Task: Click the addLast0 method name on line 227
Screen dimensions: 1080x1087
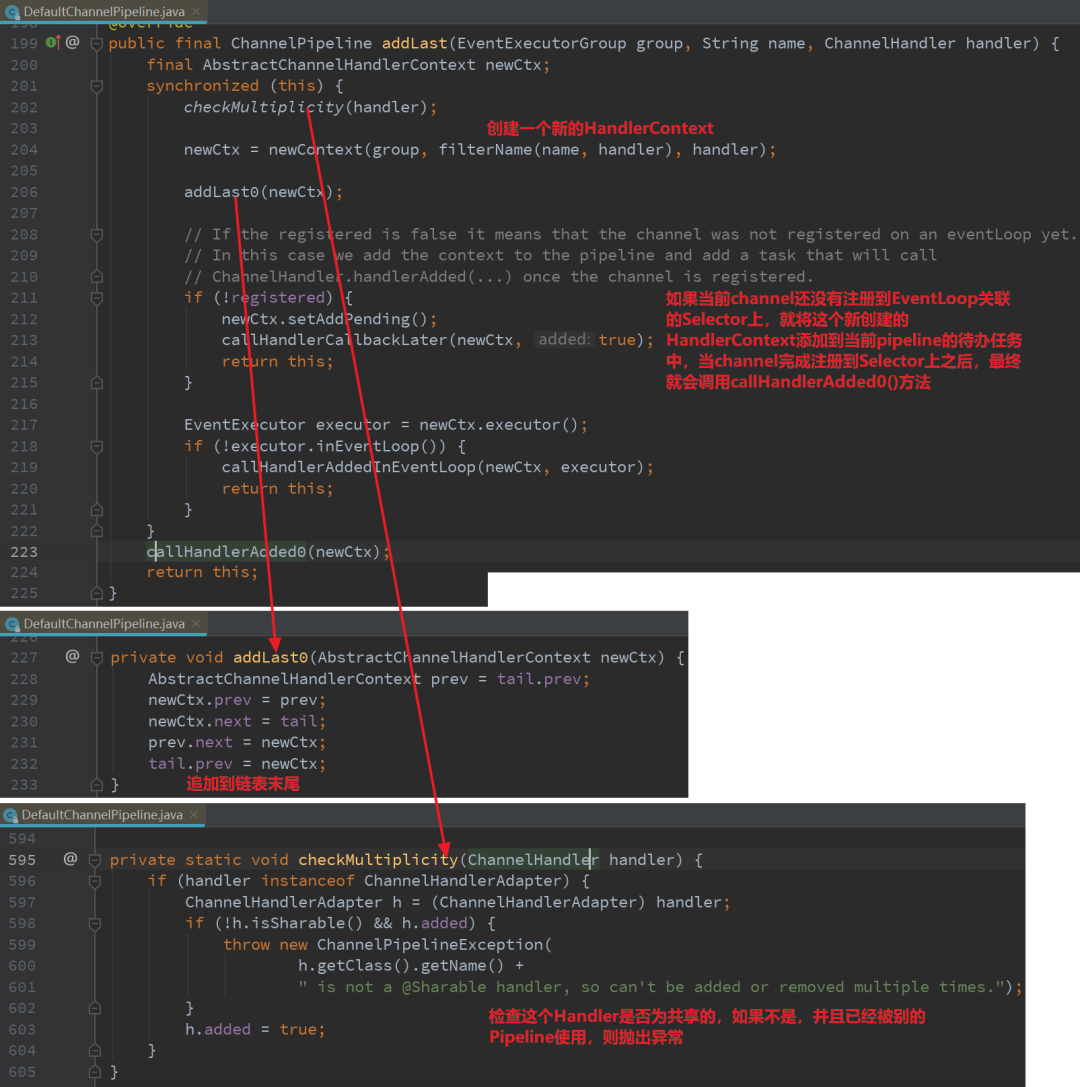Action: [x=270, y=657]
